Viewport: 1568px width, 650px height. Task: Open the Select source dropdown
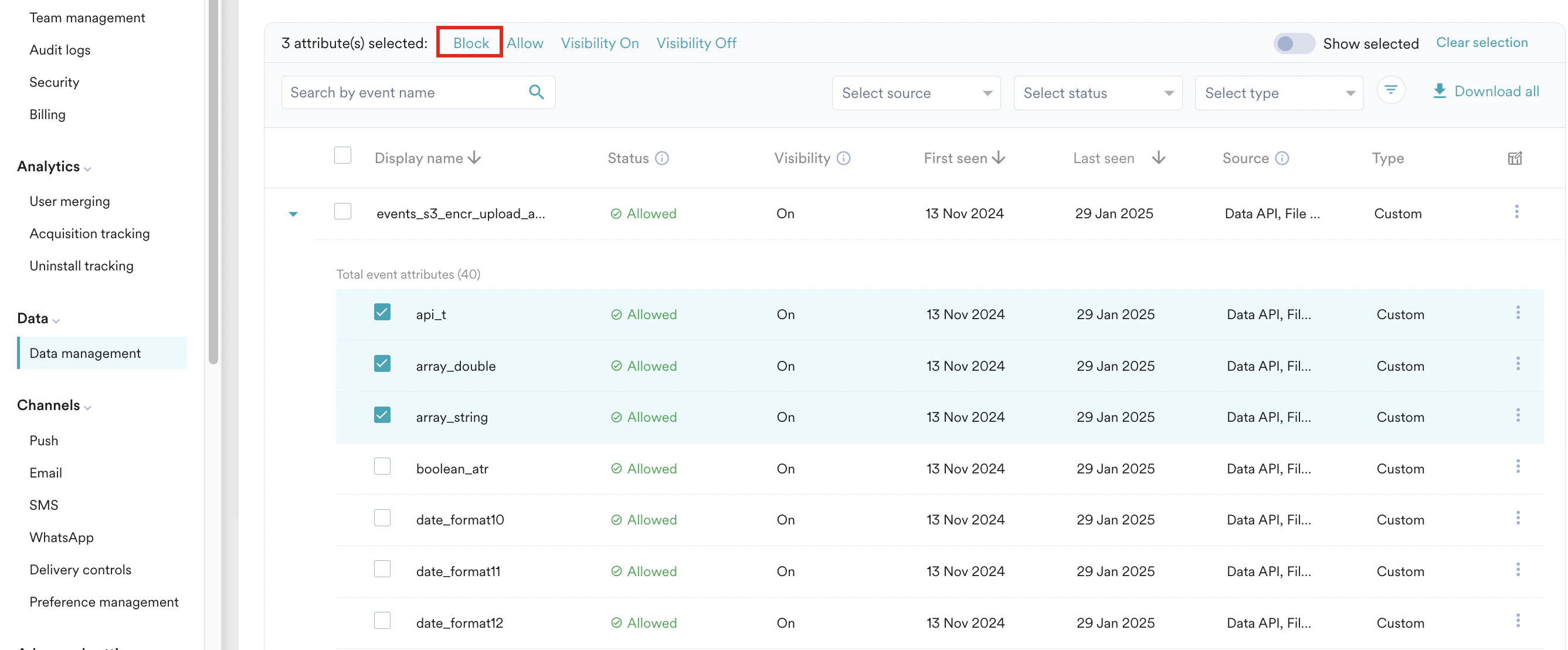pos(915,93)
